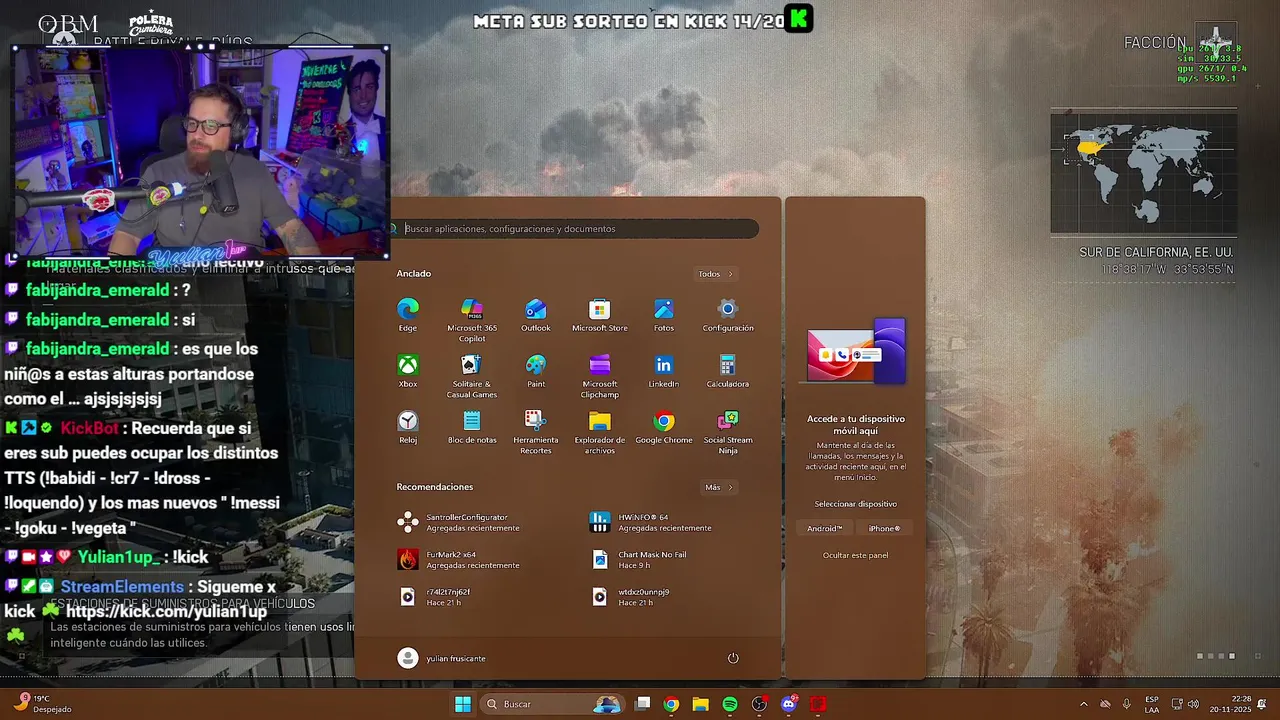
Task: Open File Explorer from the taskbar
Action: 701,704
